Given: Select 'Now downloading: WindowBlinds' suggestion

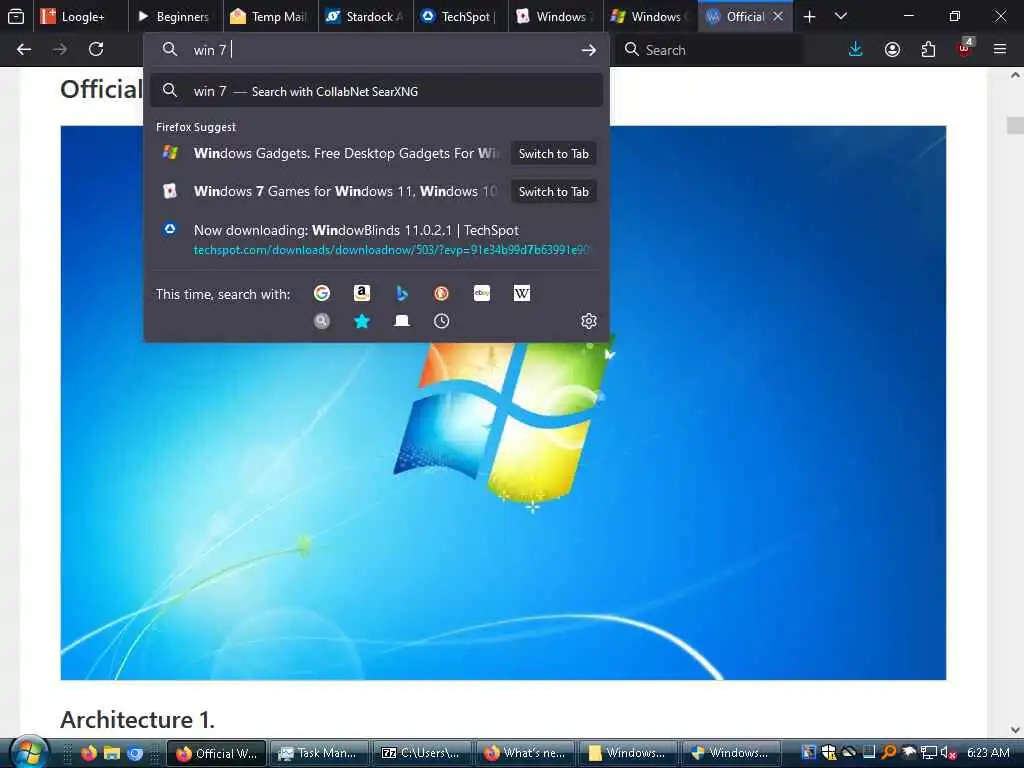Looking at the screenshot, I should coord(376,238).
